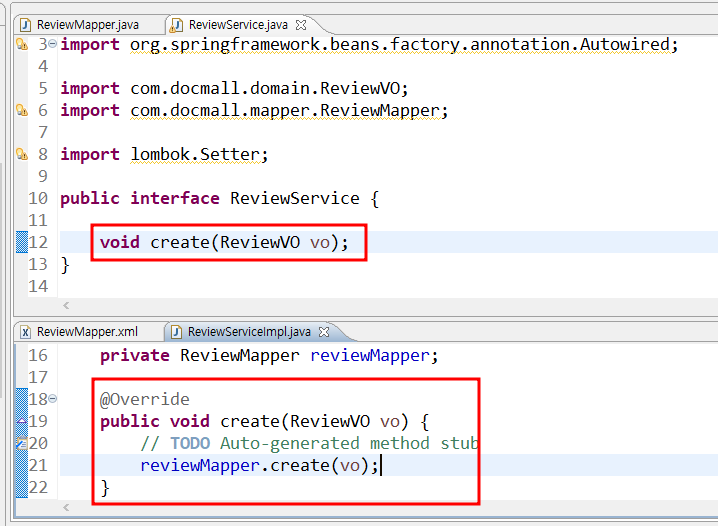
Task: Click the TODO task marker on line 20
Action: point(22,443)
